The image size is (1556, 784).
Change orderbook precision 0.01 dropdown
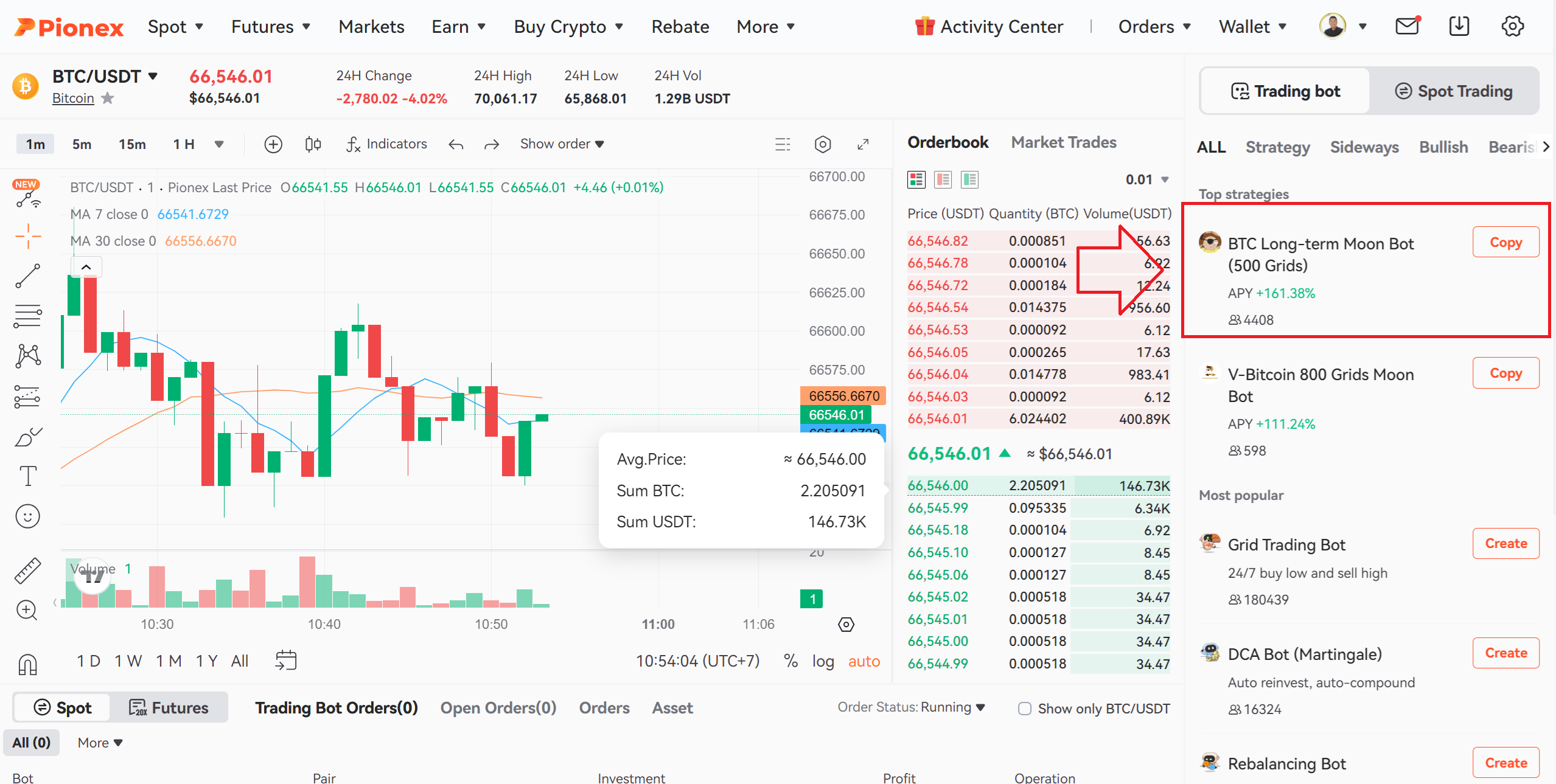tap(1147, 179)
